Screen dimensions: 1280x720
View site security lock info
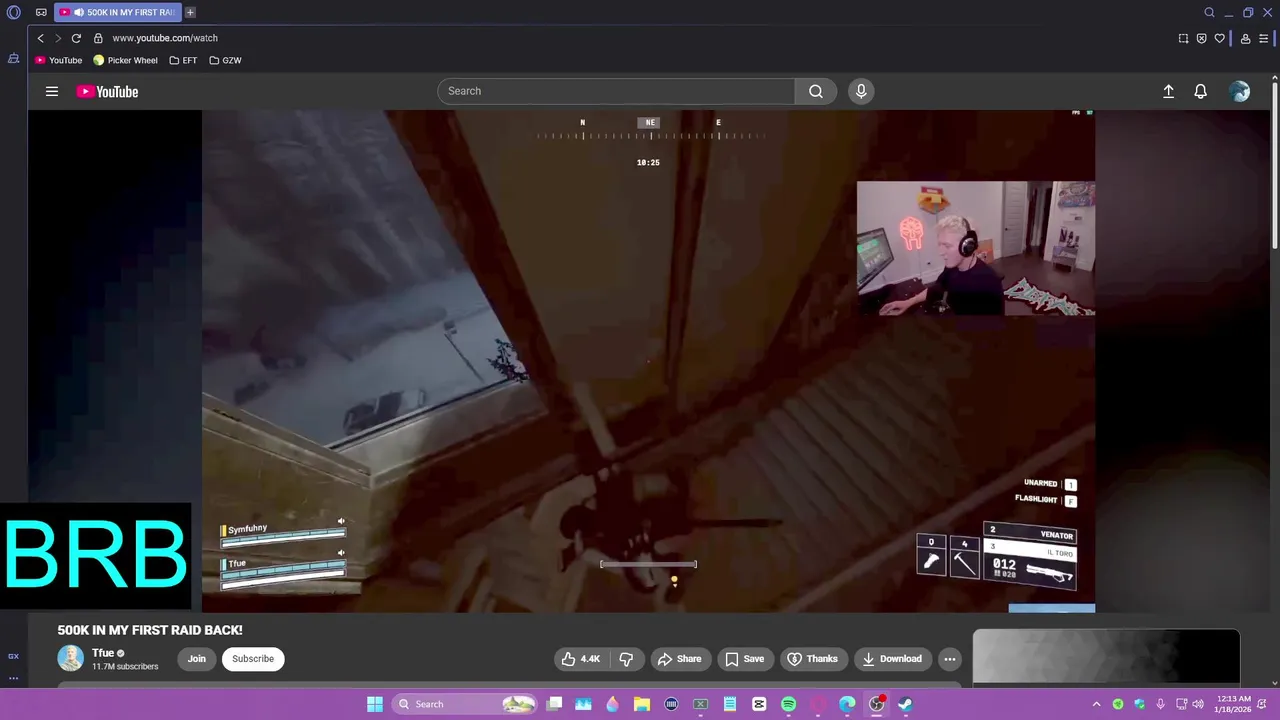(x=98, y=38)
